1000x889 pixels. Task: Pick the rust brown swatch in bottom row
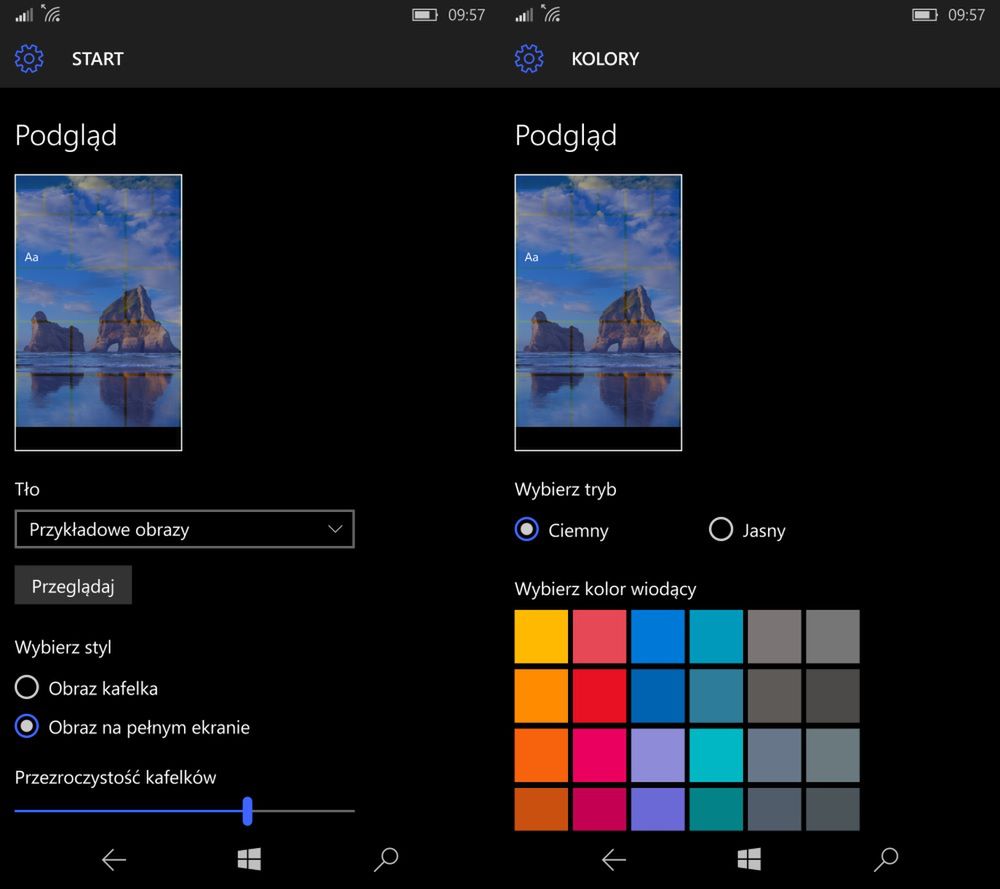coord(541,809)
